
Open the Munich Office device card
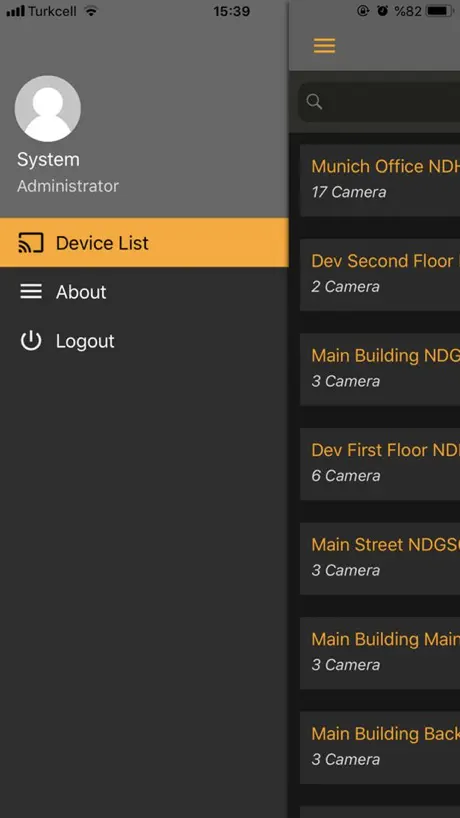click(x=380, y=181)
